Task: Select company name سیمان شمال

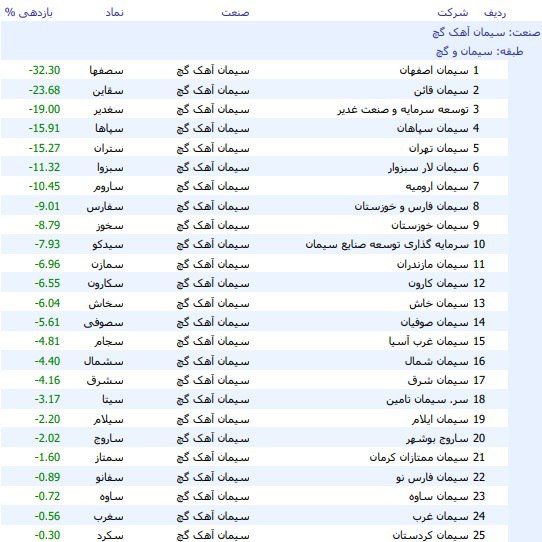Action: [x=437, y=362]
